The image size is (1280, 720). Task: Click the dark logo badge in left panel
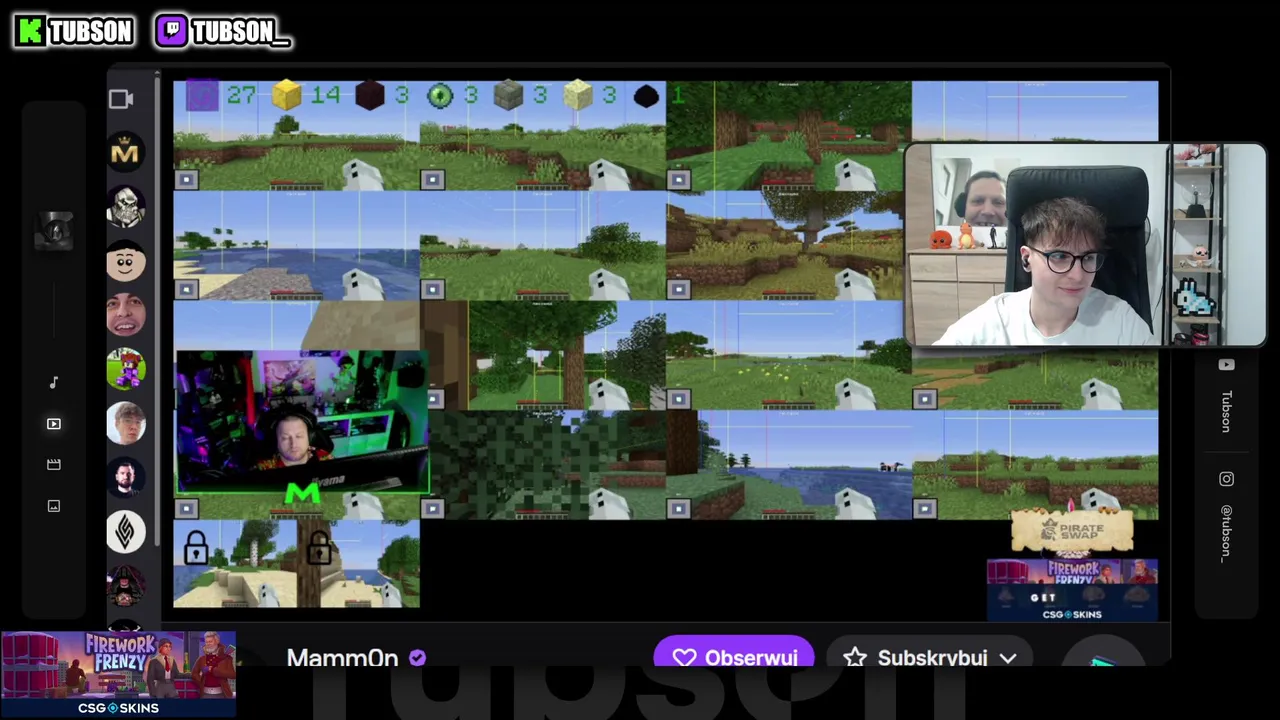coord(55,231)
